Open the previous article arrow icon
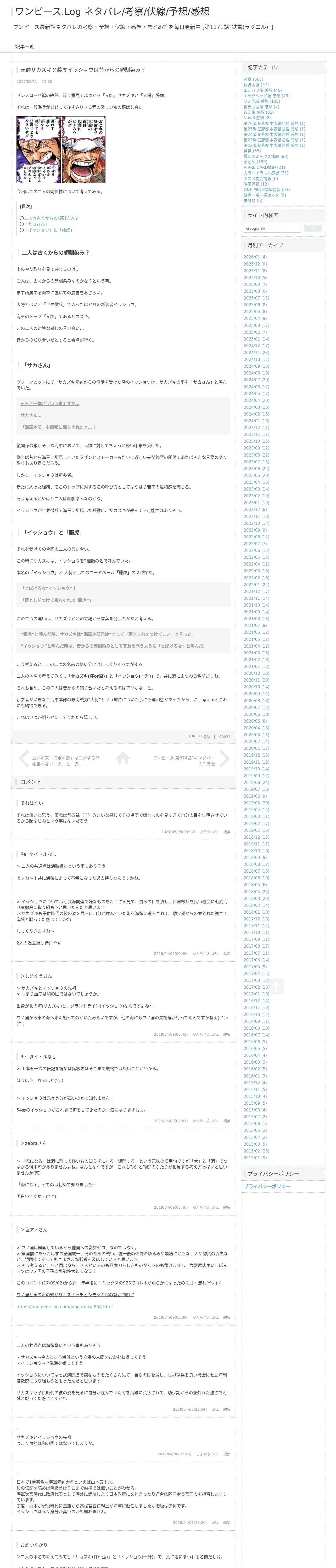 tap(24, 758)
